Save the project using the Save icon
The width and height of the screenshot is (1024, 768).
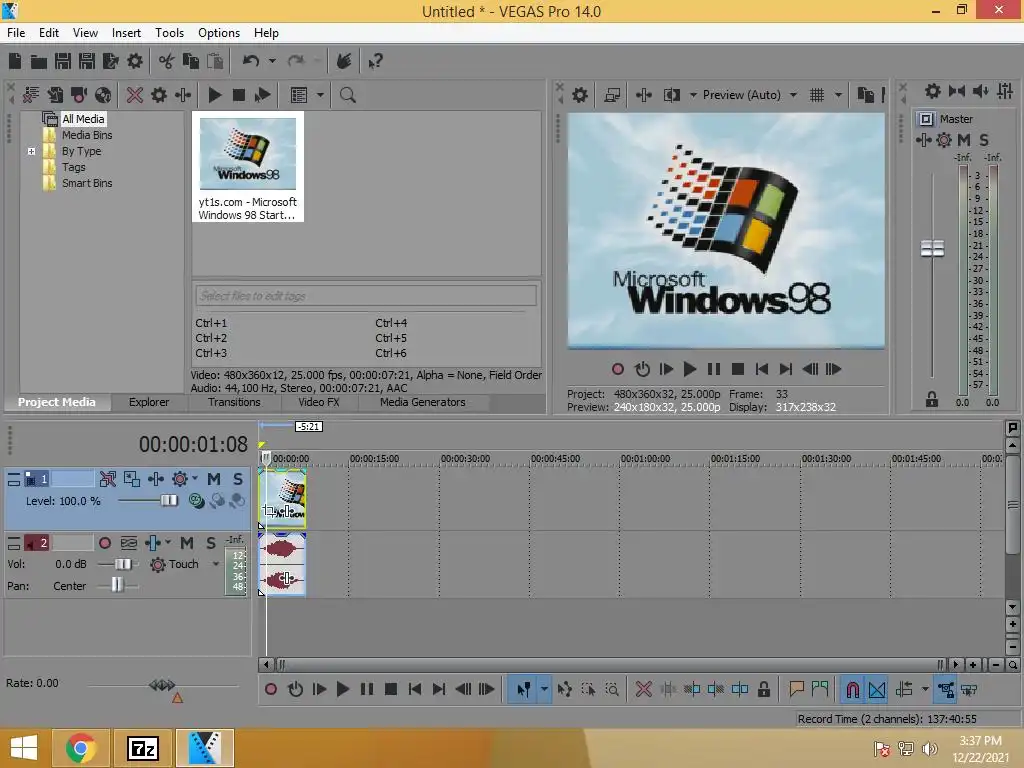coord(63,61)
